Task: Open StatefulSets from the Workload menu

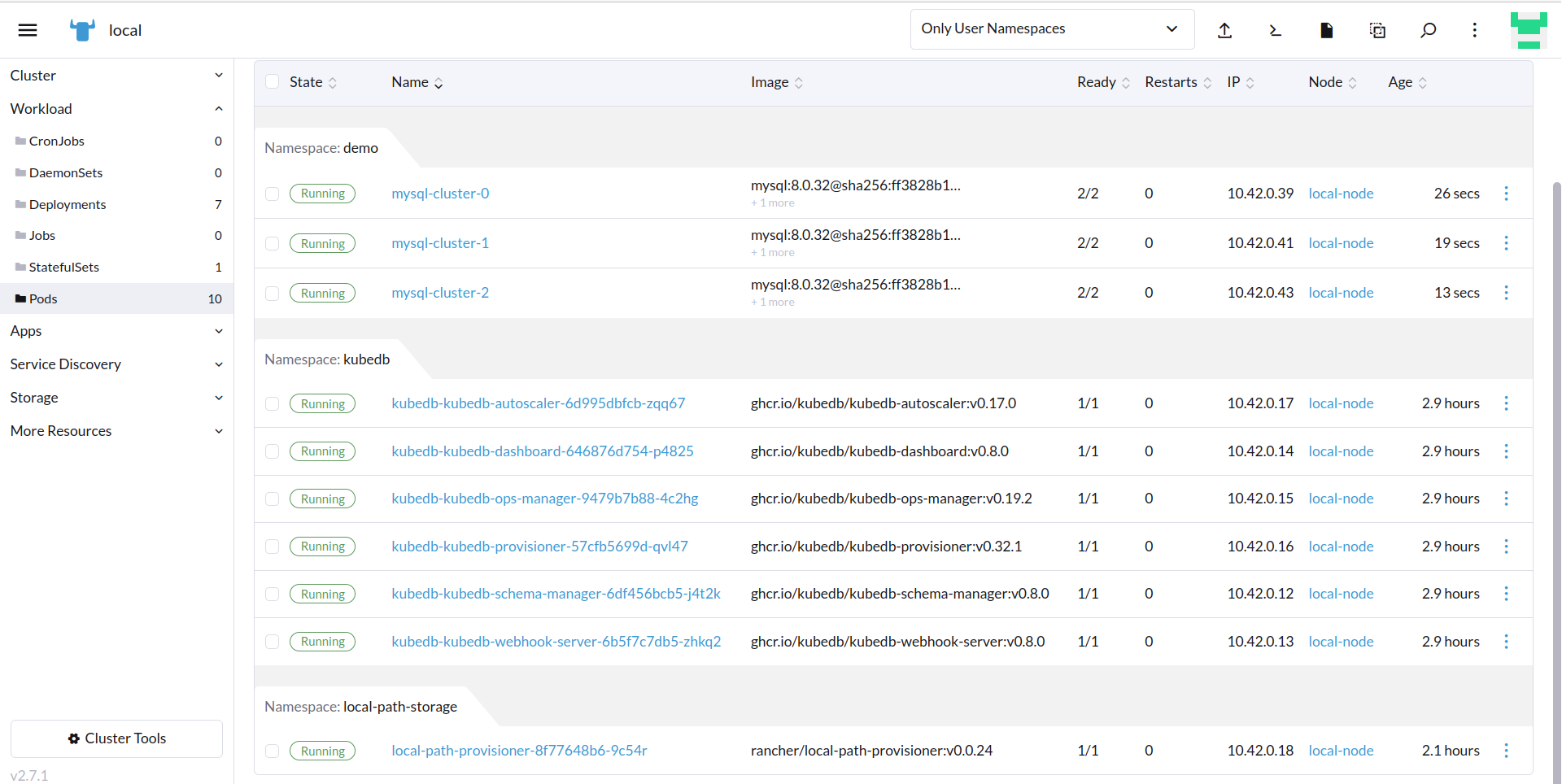Action: 64,267
